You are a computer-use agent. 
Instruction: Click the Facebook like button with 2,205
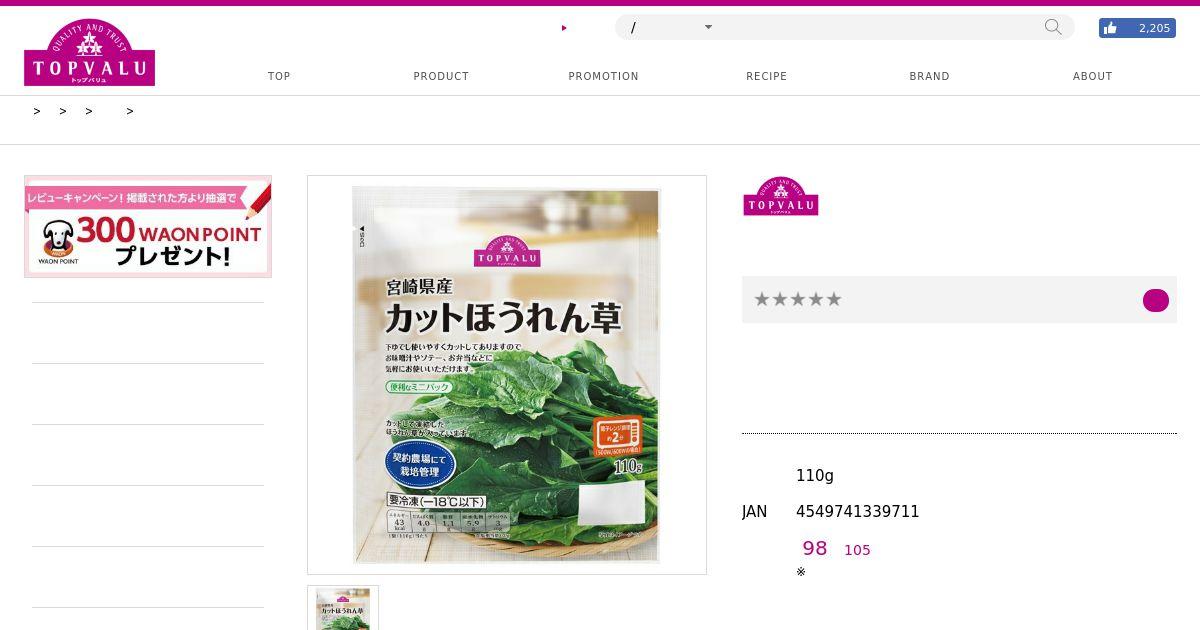point(1137,28)
